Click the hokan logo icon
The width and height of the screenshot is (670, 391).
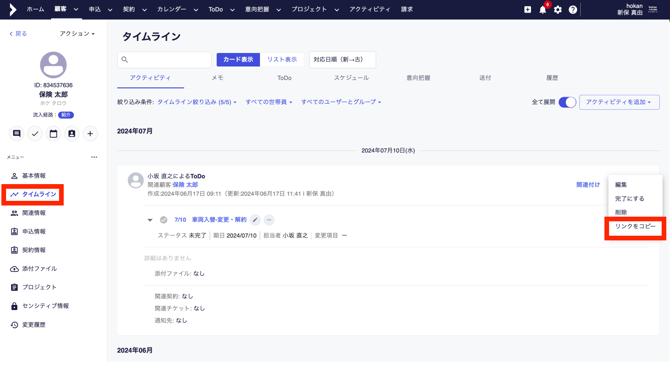tap(13, 9)
